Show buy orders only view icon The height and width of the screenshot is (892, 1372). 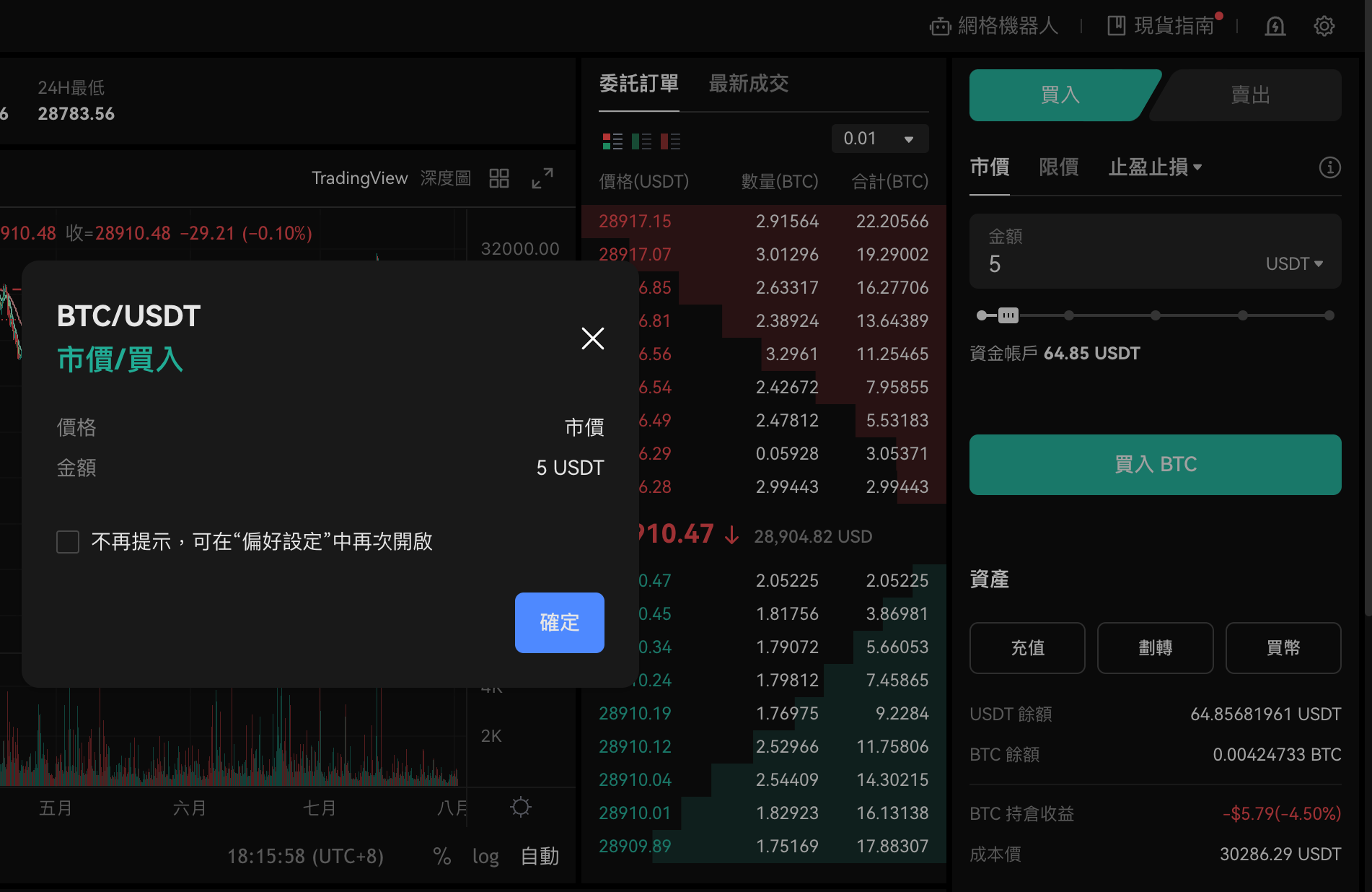coord(641,141)
